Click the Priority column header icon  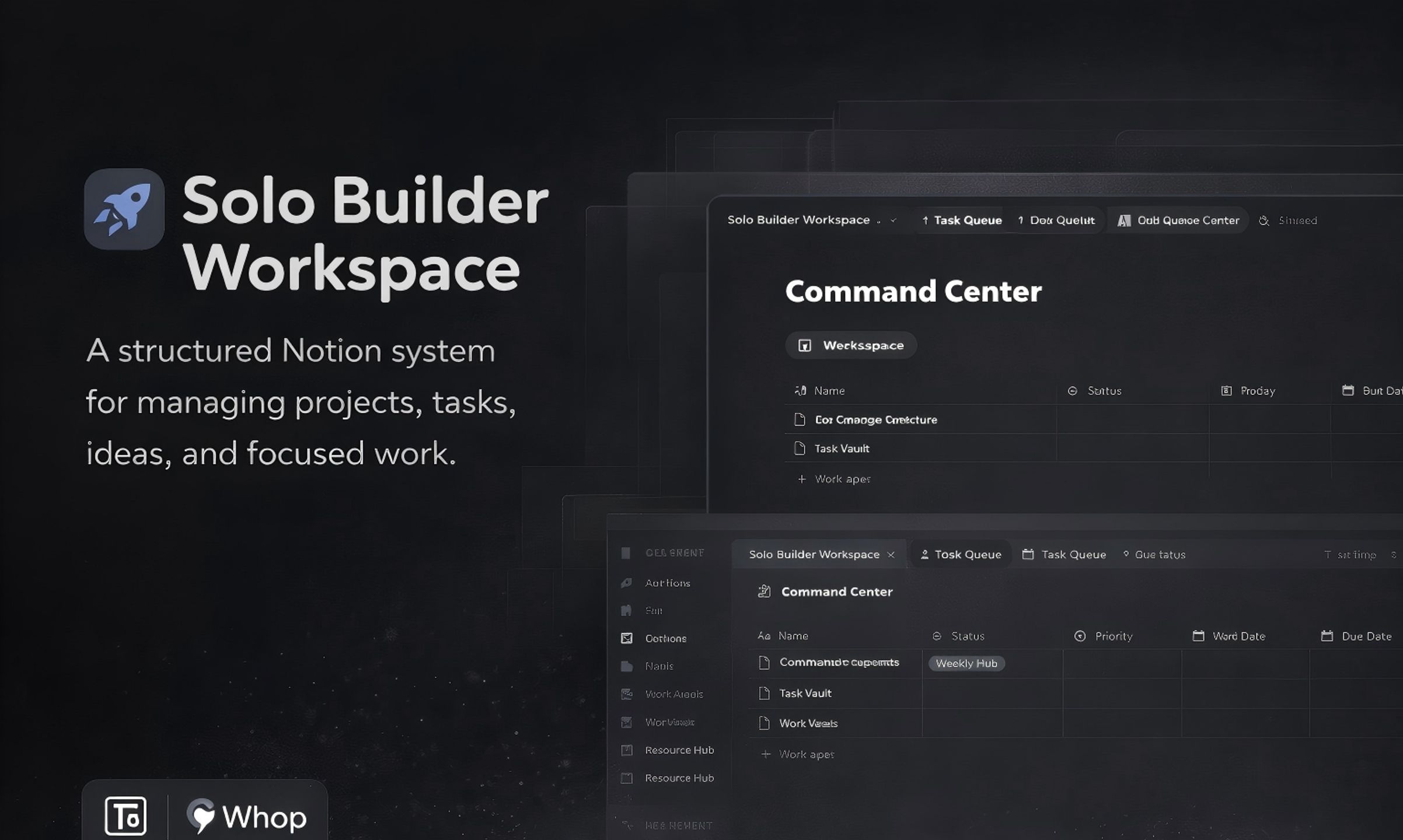[x=1080, y=636]
